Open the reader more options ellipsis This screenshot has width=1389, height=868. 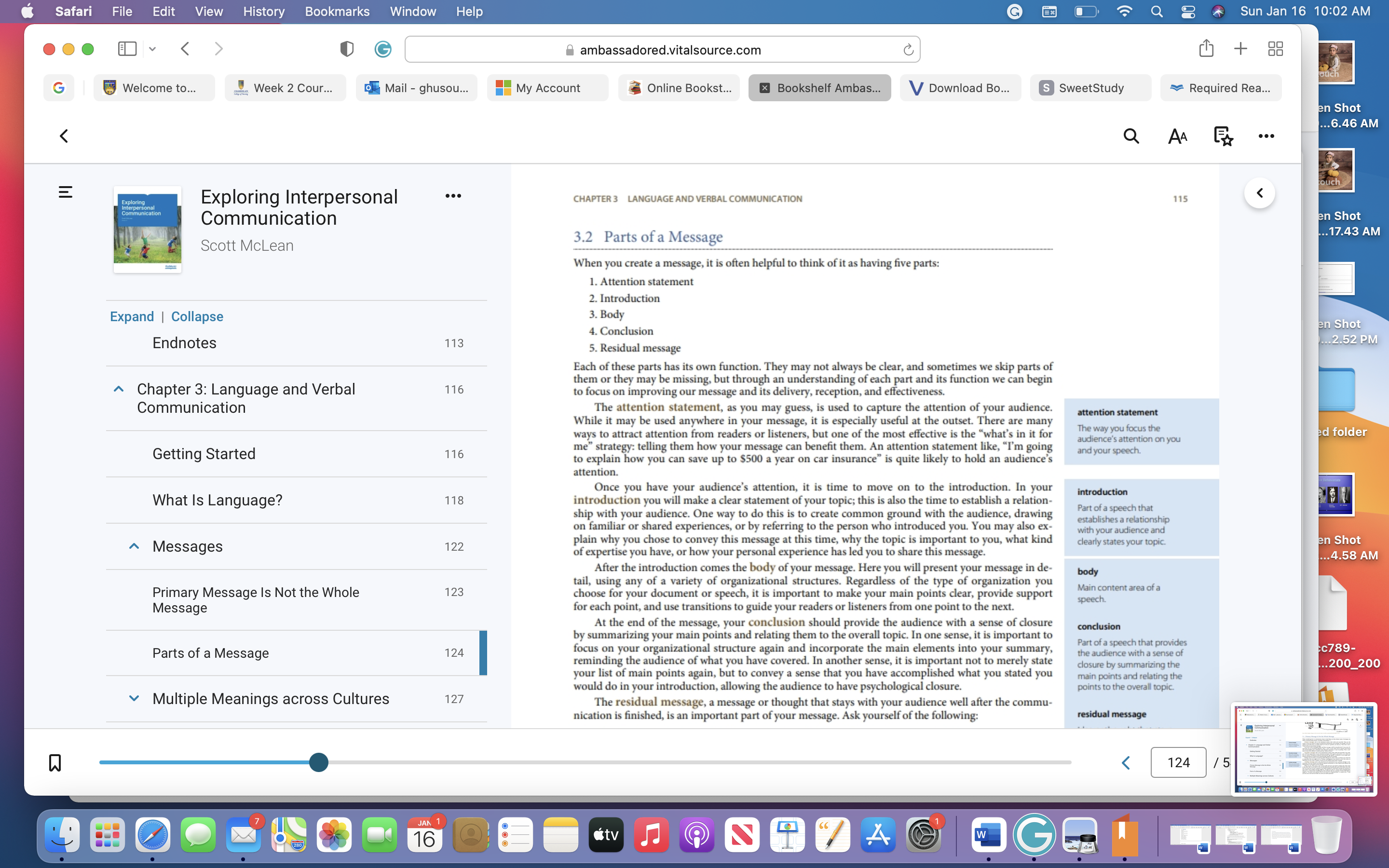(x=1266, y=136)
